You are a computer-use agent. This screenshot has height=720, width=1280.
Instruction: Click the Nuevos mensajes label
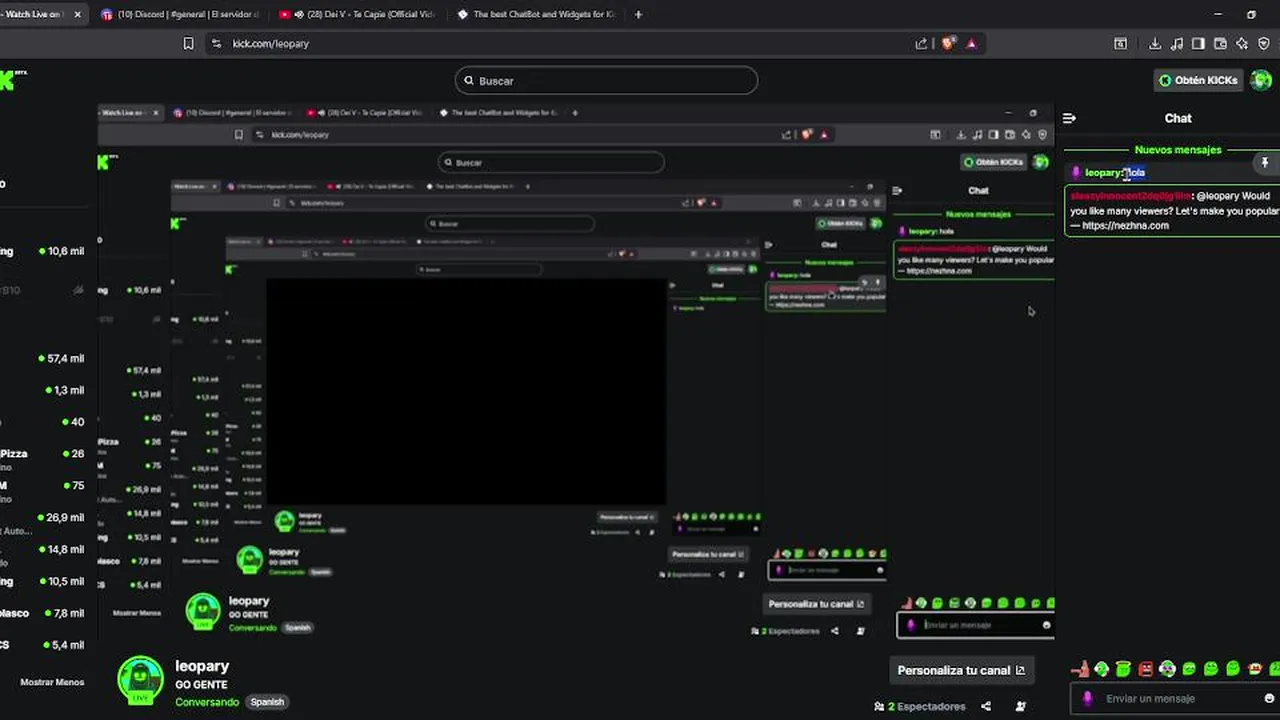click(x=1178, y=150)
